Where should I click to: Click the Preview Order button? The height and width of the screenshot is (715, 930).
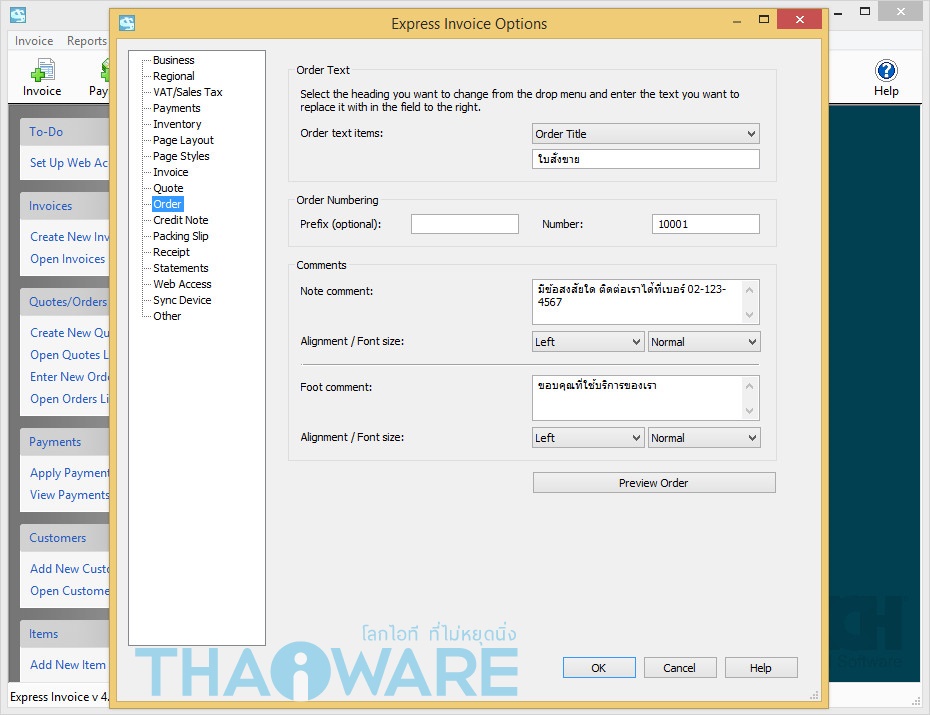click(x=654, y=483)
